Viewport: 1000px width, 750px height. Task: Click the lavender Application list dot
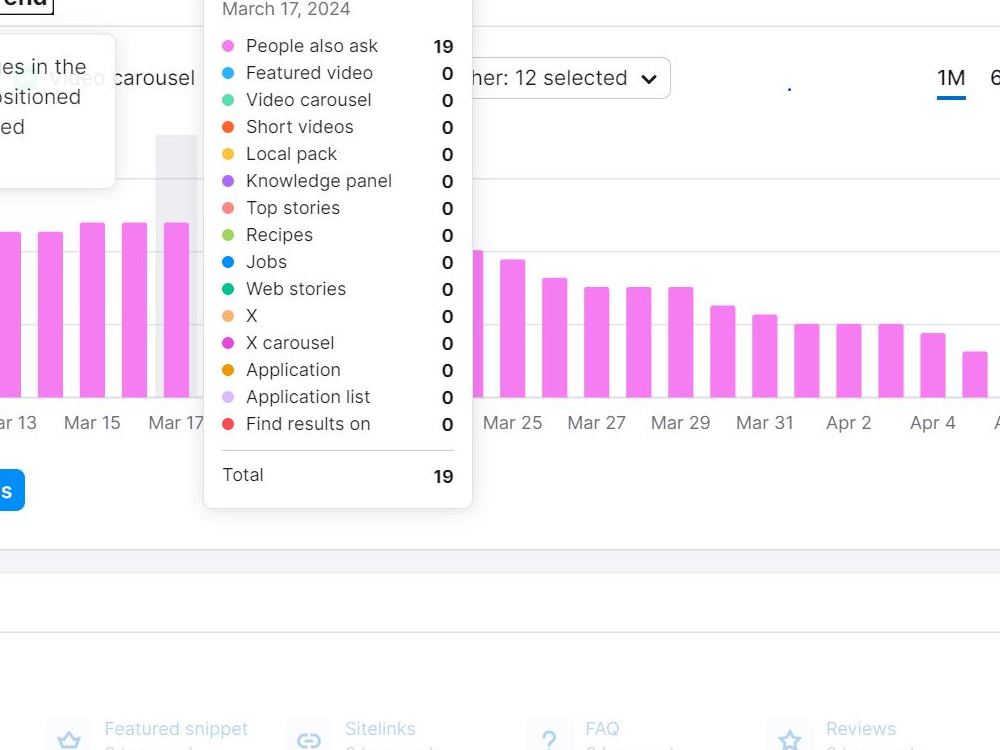coord(228,397)
